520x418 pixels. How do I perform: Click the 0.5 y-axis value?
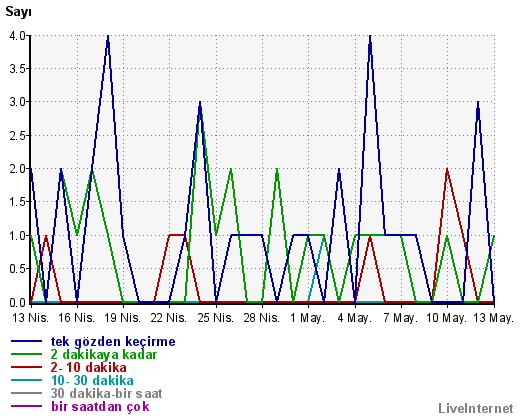(x=18, y=269)
